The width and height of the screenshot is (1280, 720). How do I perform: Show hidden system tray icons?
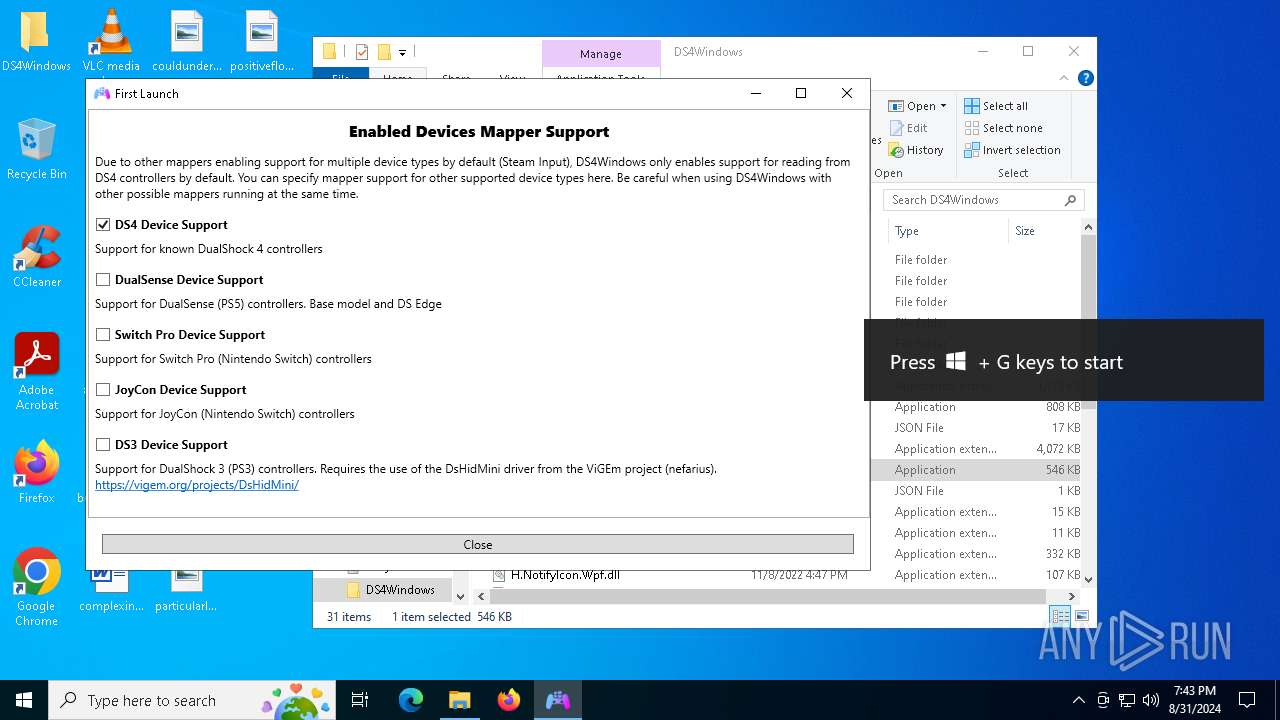coord(1078,700)
